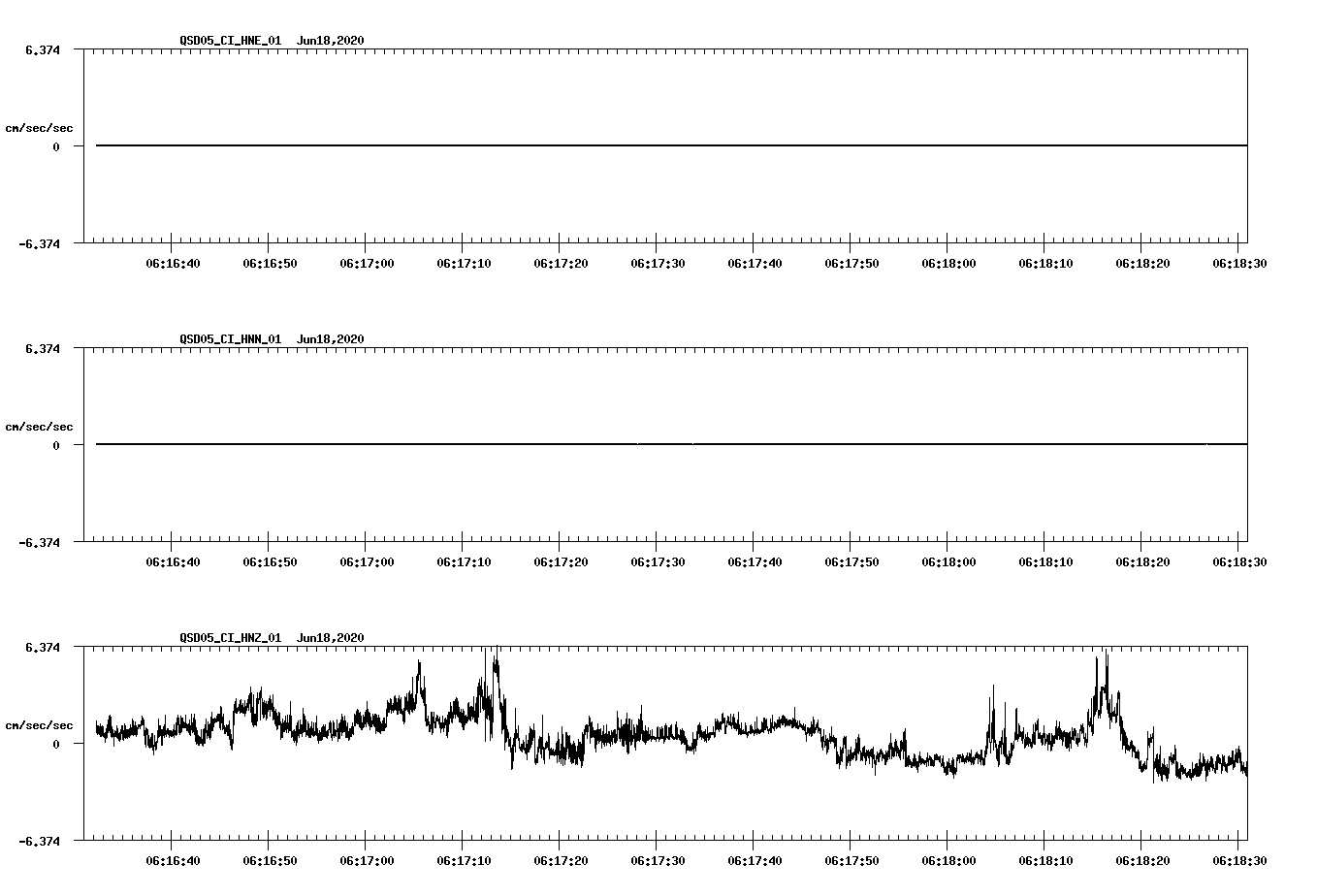Click -6.374 lower limit on HNZ chart
This screenshot has height=896, width=1317.
tap(40, 841)
